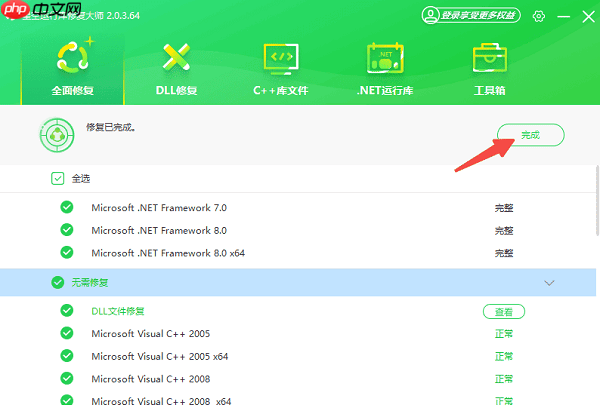Open the .NET运行库 calendar icon
The width and height of the screenshot is (600, 411).
(x=385, y=58)
